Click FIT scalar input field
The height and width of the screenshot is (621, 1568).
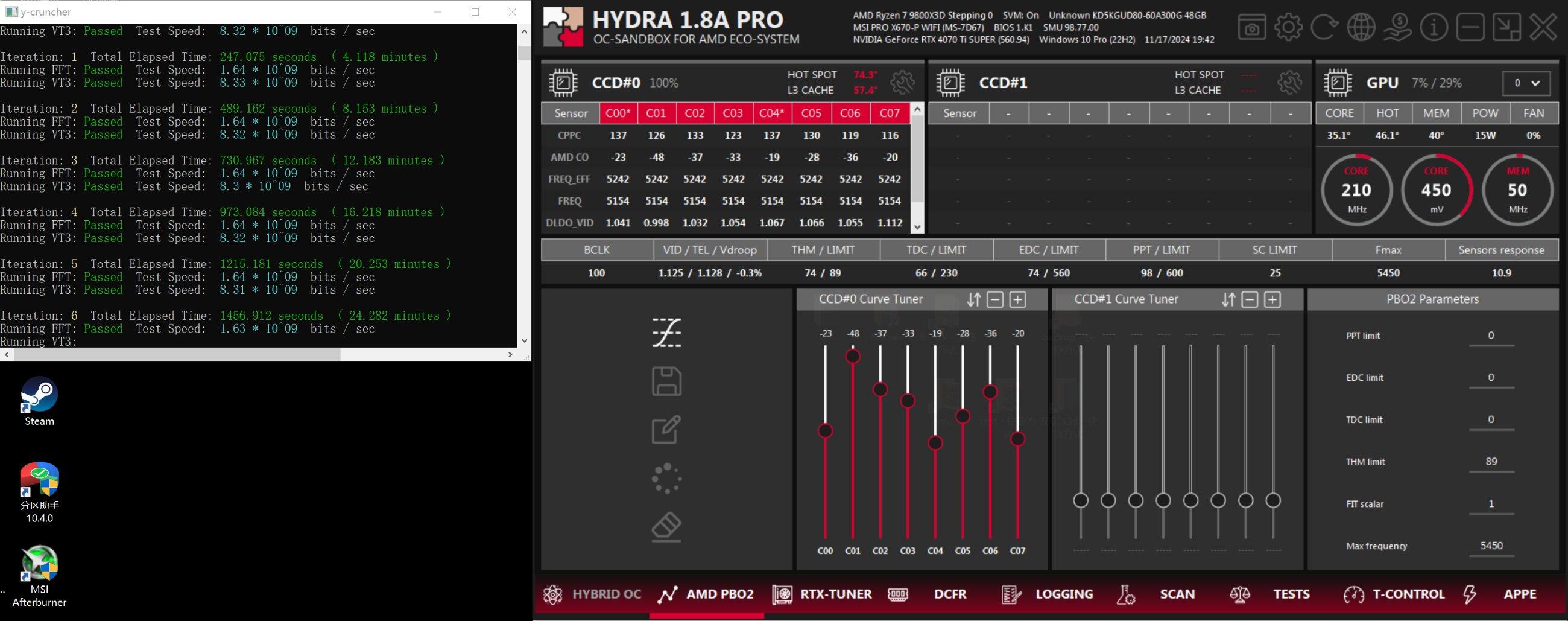tap(1491, 504)
